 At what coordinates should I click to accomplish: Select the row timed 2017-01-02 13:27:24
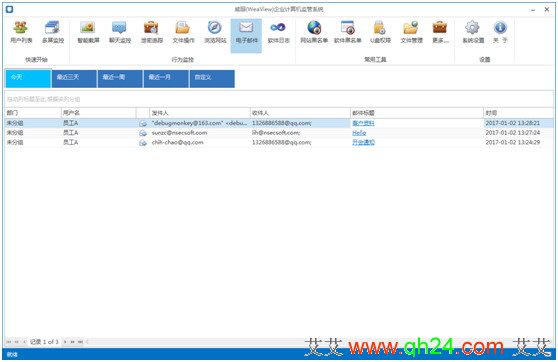pos(279,133)
